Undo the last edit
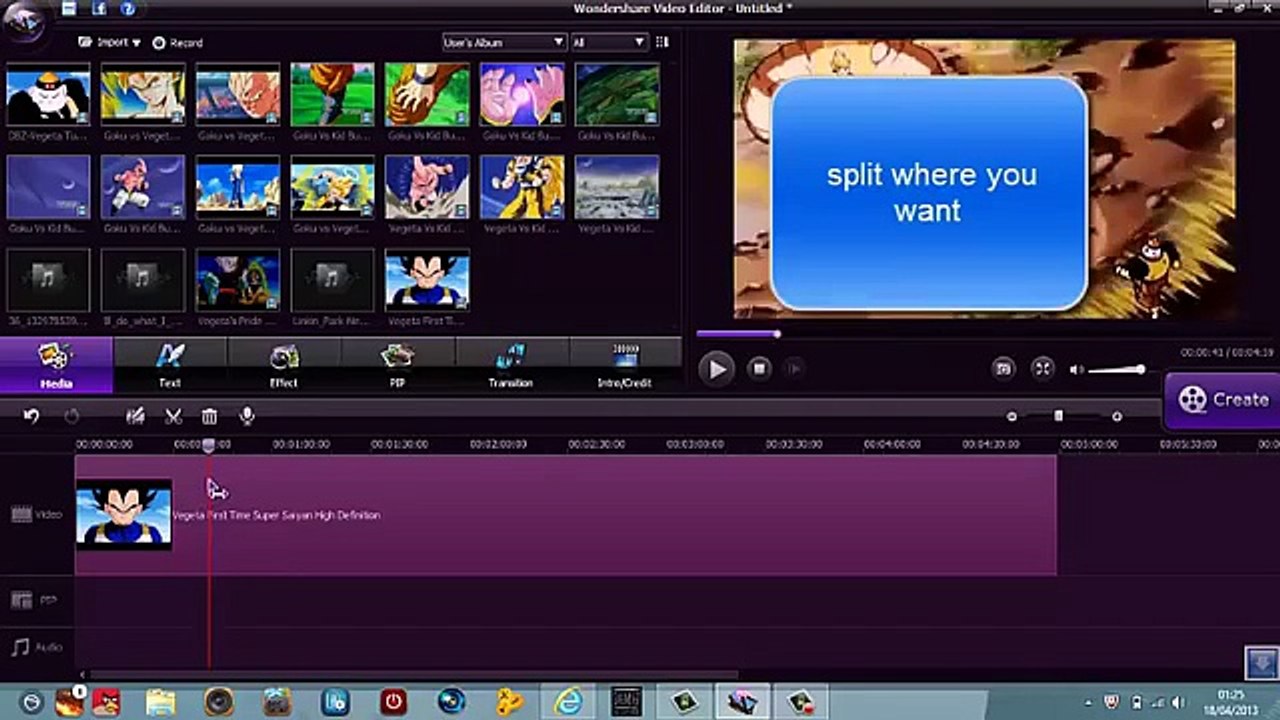 tap(31, 416)
